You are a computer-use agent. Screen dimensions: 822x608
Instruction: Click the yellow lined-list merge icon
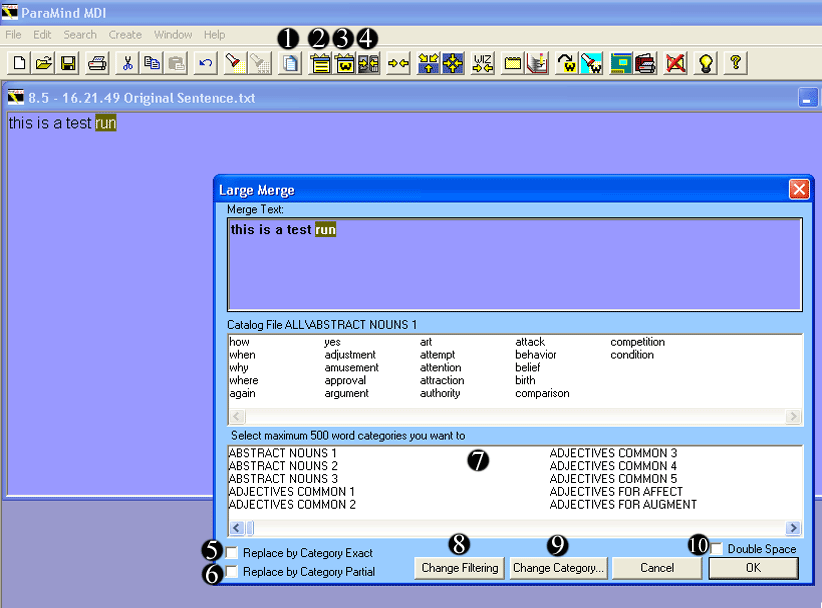(x=320, y=63)
